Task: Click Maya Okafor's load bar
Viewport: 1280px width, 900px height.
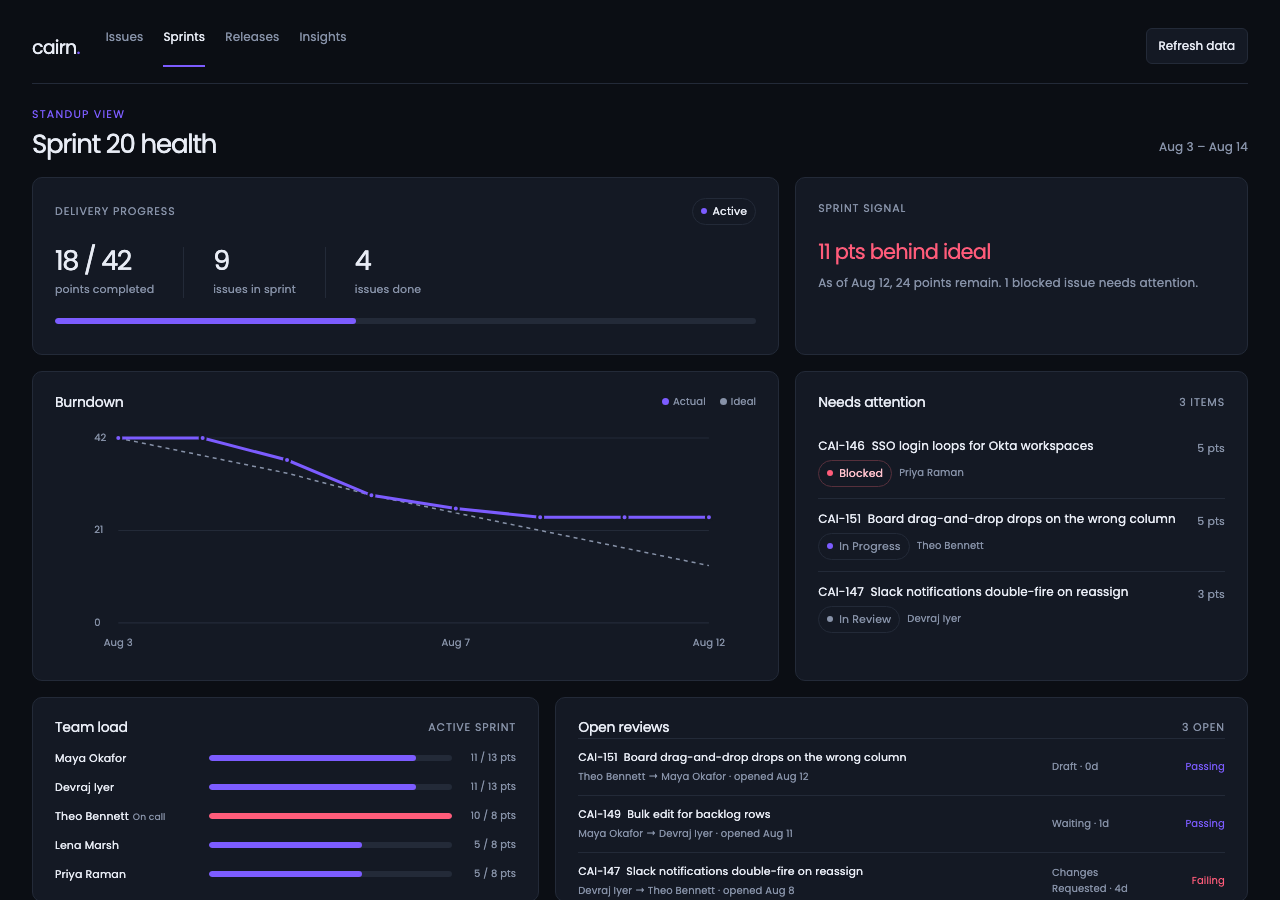Action: tap(330, 758)
